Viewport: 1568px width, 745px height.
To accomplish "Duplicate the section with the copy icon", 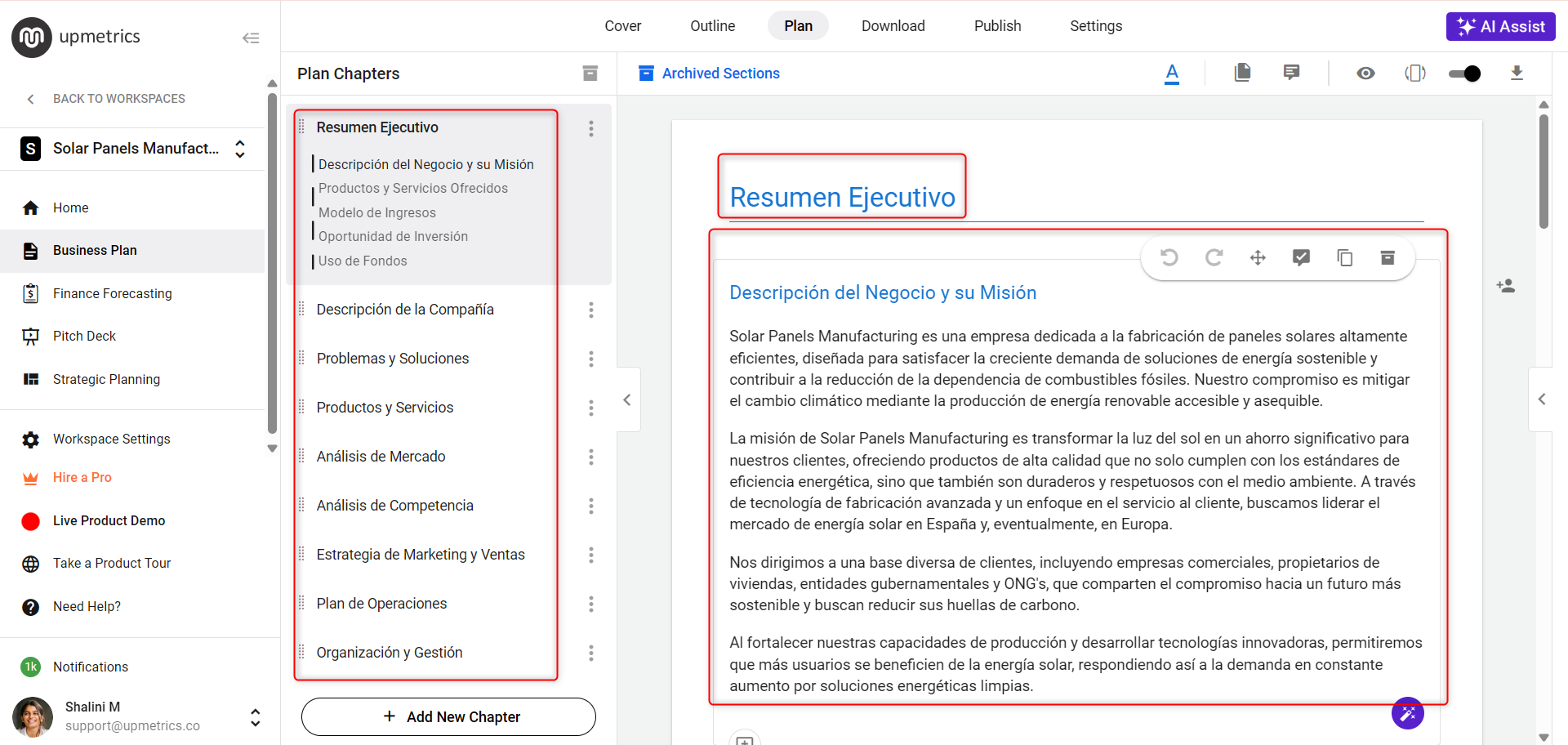I will click(x=1344, y=258).
